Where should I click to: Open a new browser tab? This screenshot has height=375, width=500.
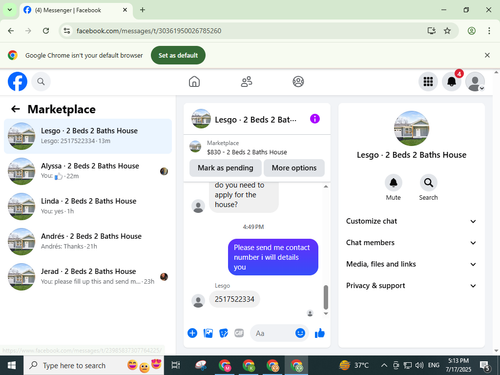[x=142, y=10]
